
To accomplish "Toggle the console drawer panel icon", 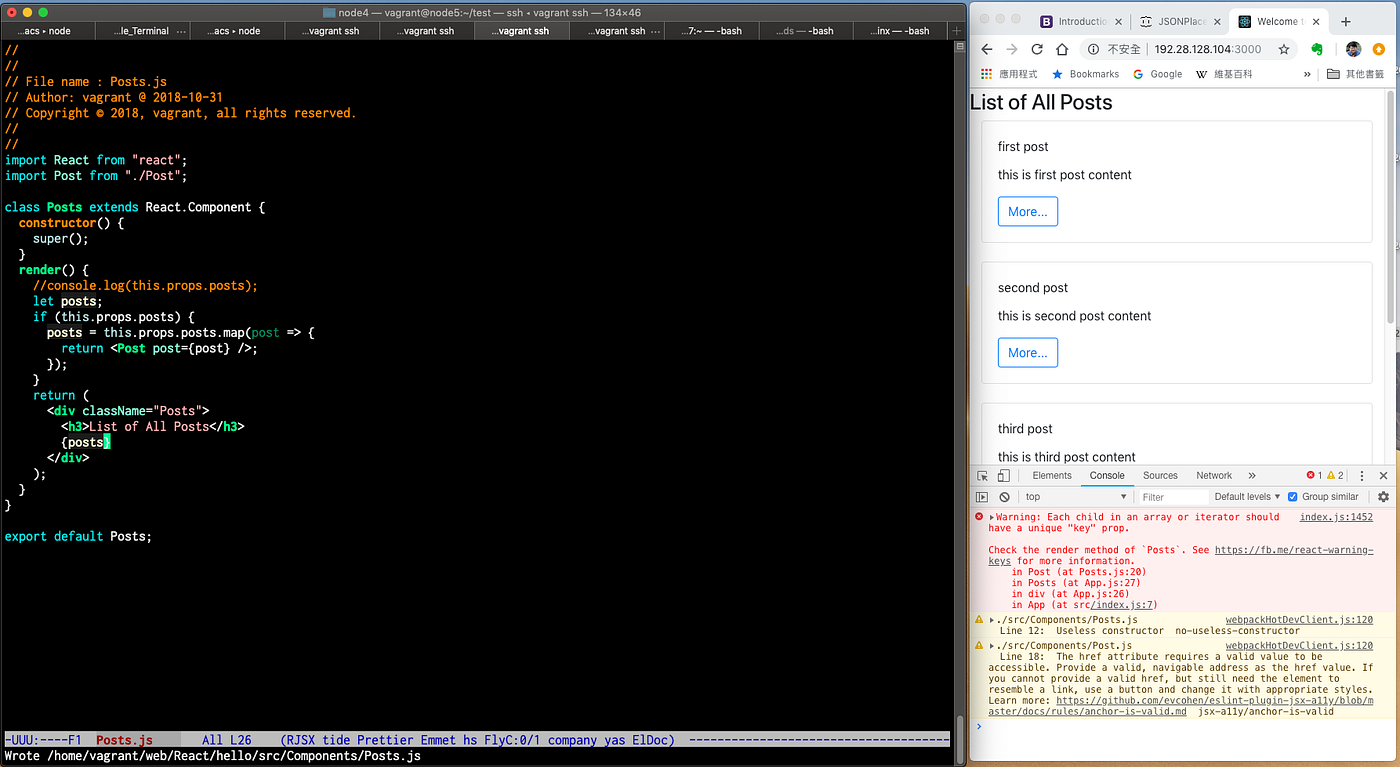I will 982,496.
